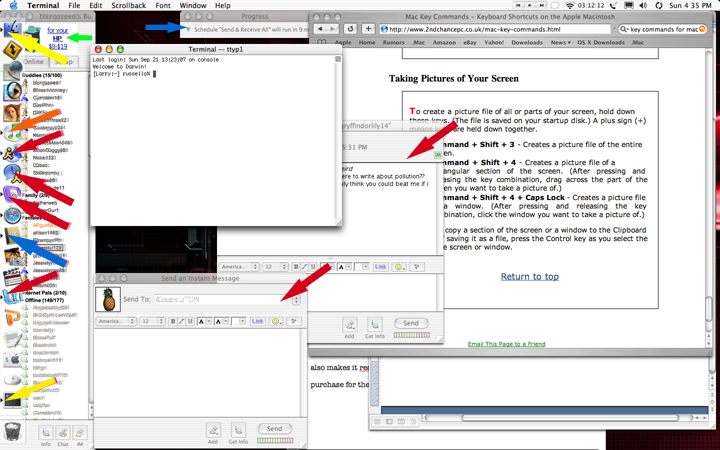Image resolution: width=720 pixels, height=450 pixels.
Task: Launch PowerPoint from the Dock
Action: click(12, 318)
